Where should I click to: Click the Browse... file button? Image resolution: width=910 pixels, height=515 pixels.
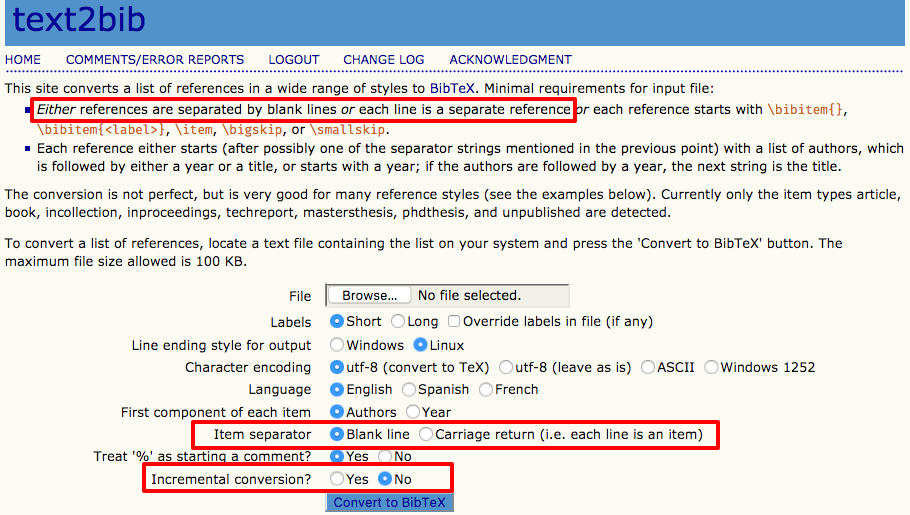click(370, 296)
